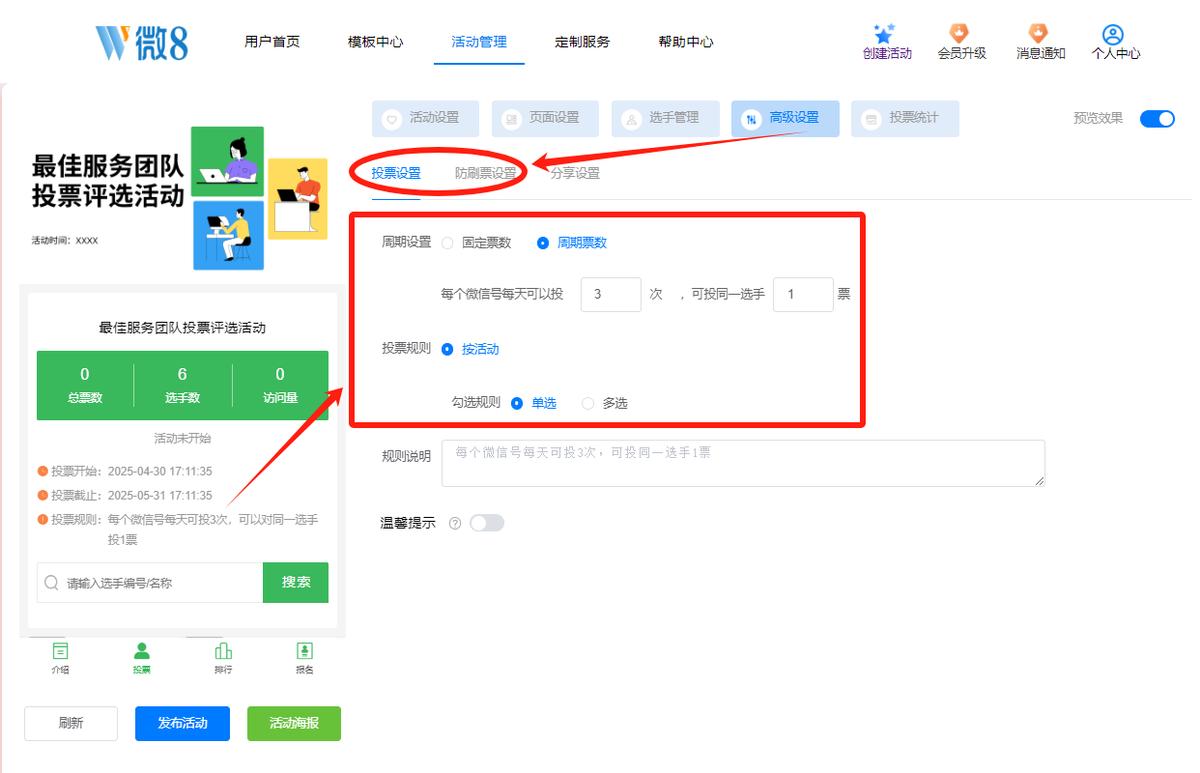
Task: Click the 微8 logo
Action: point(142,42)
